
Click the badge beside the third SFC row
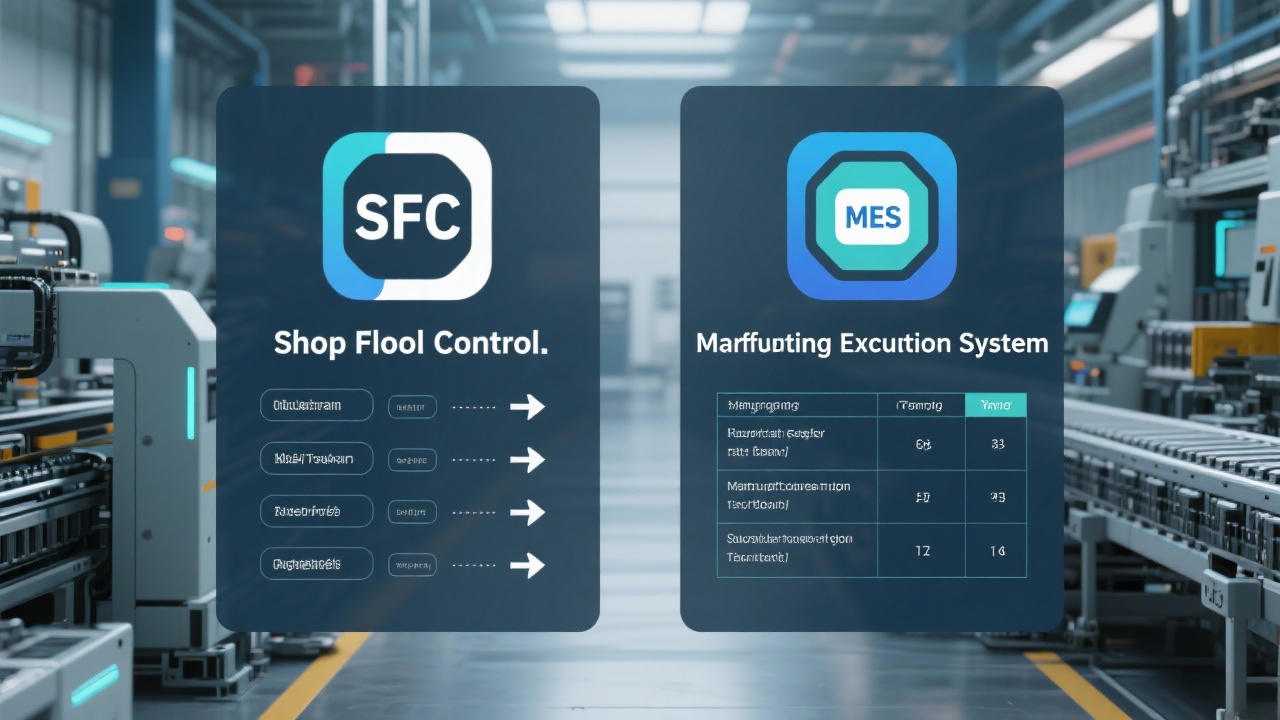point(412,511)
